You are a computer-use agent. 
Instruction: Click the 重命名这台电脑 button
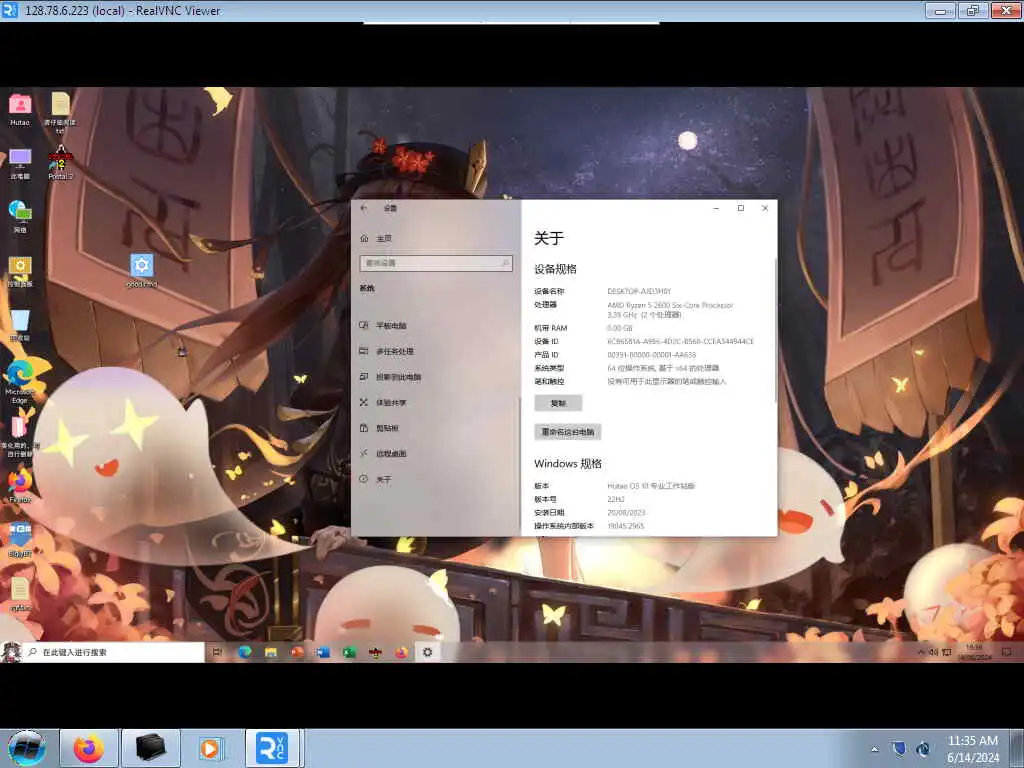coord(568,432)
